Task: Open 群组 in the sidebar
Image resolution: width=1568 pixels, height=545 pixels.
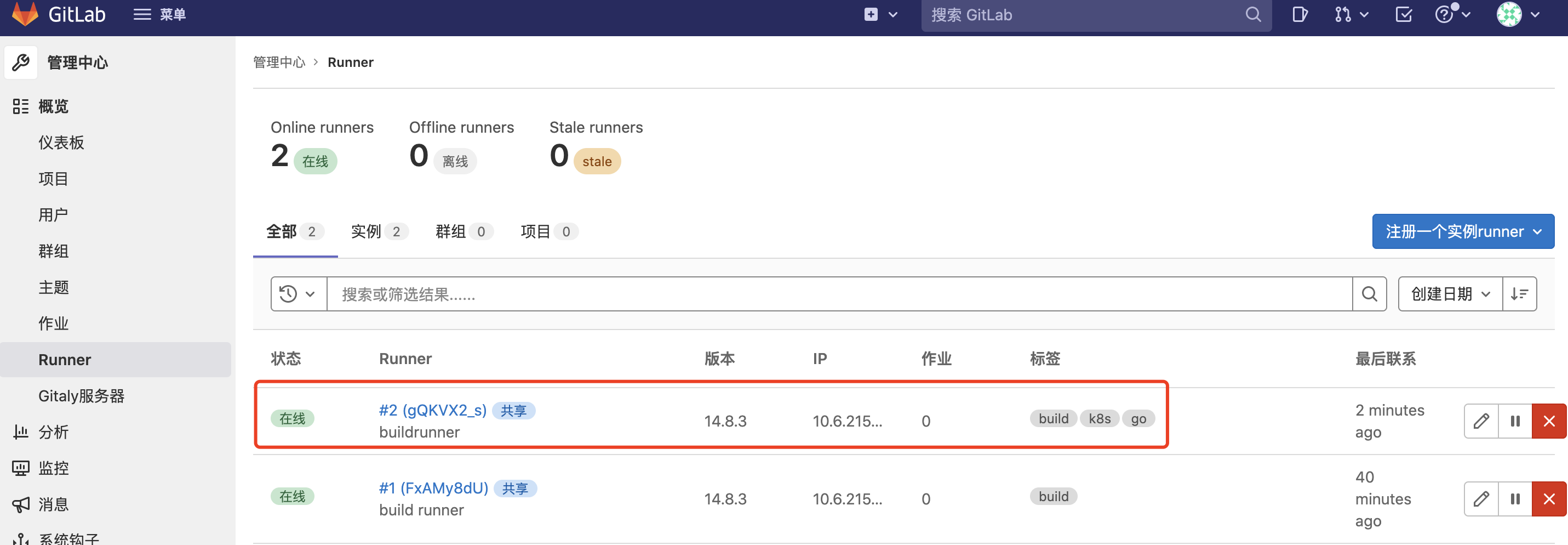Action: point(54,251)
